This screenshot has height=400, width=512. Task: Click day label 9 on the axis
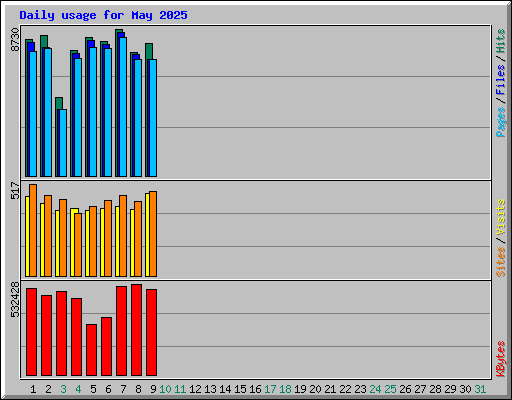pyautogui.click(x=153, y=389)
